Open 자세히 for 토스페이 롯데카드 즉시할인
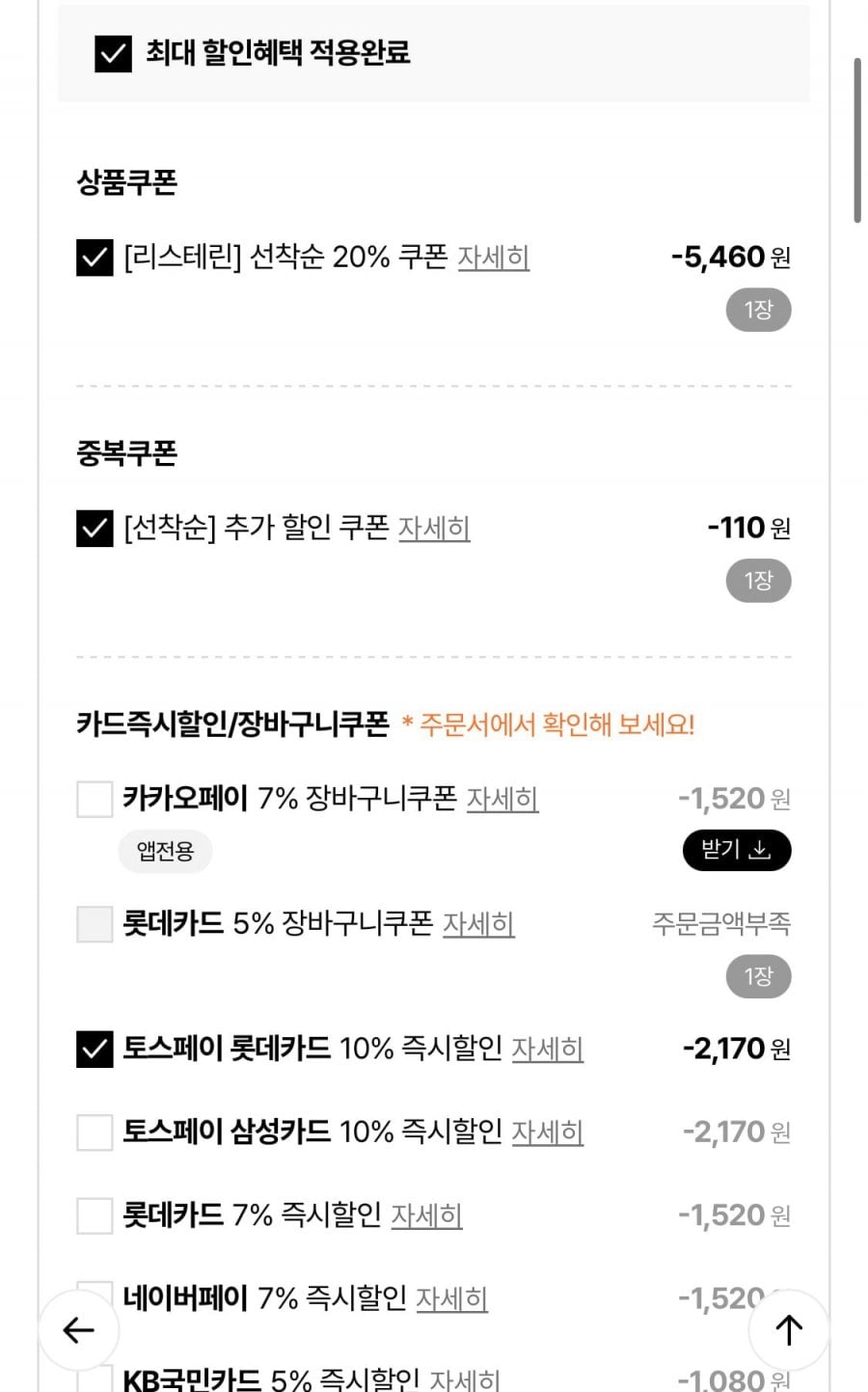The width and height of the screenshot is (868, 1392). click(x=547, y=1049)
